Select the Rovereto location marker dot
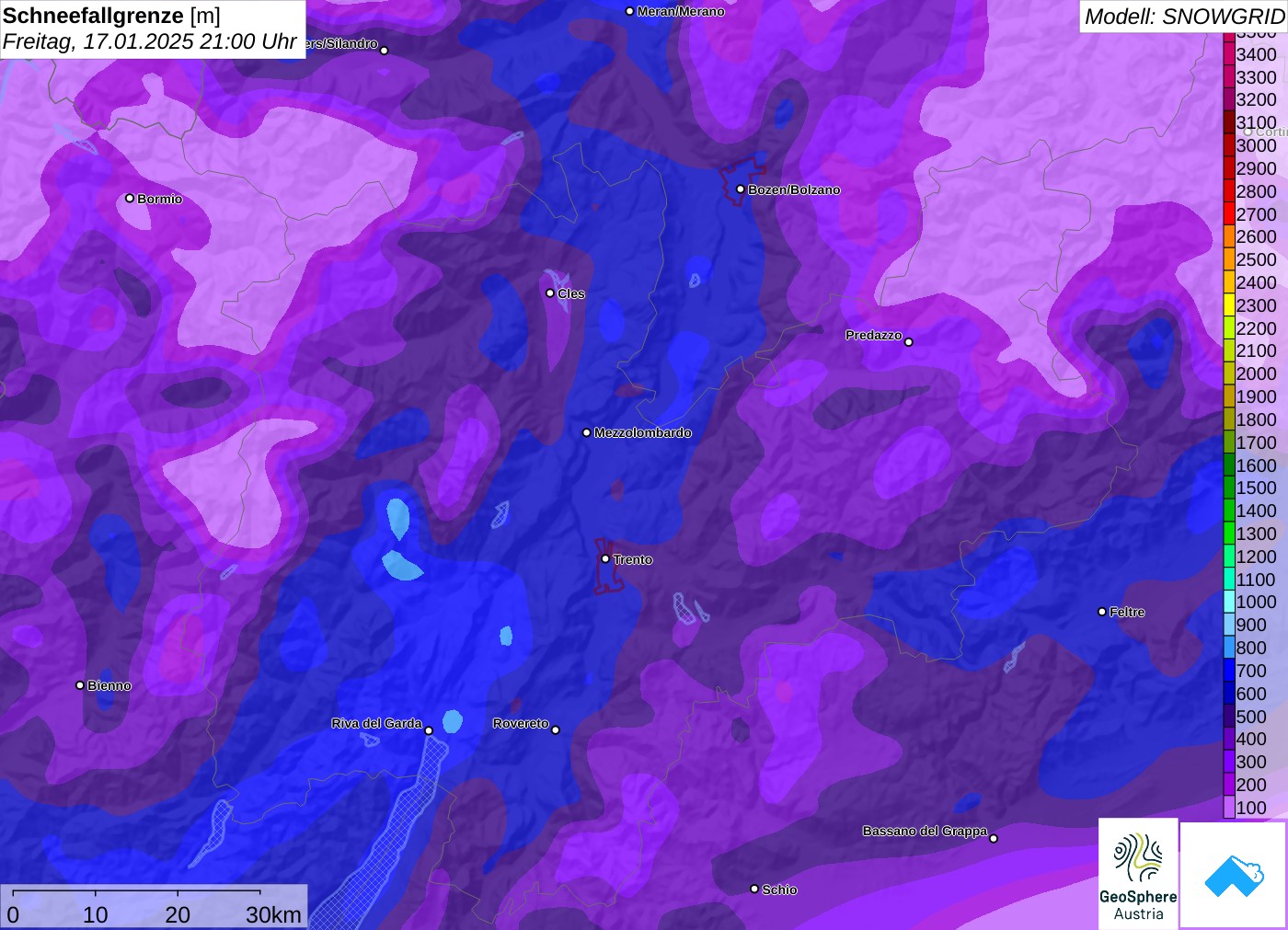 click(556, 730)
